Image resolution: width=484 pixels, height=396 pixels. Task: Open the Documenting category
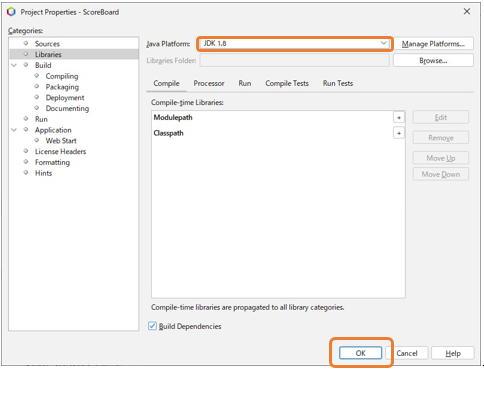pyautogui.click(x=67, y=108)
